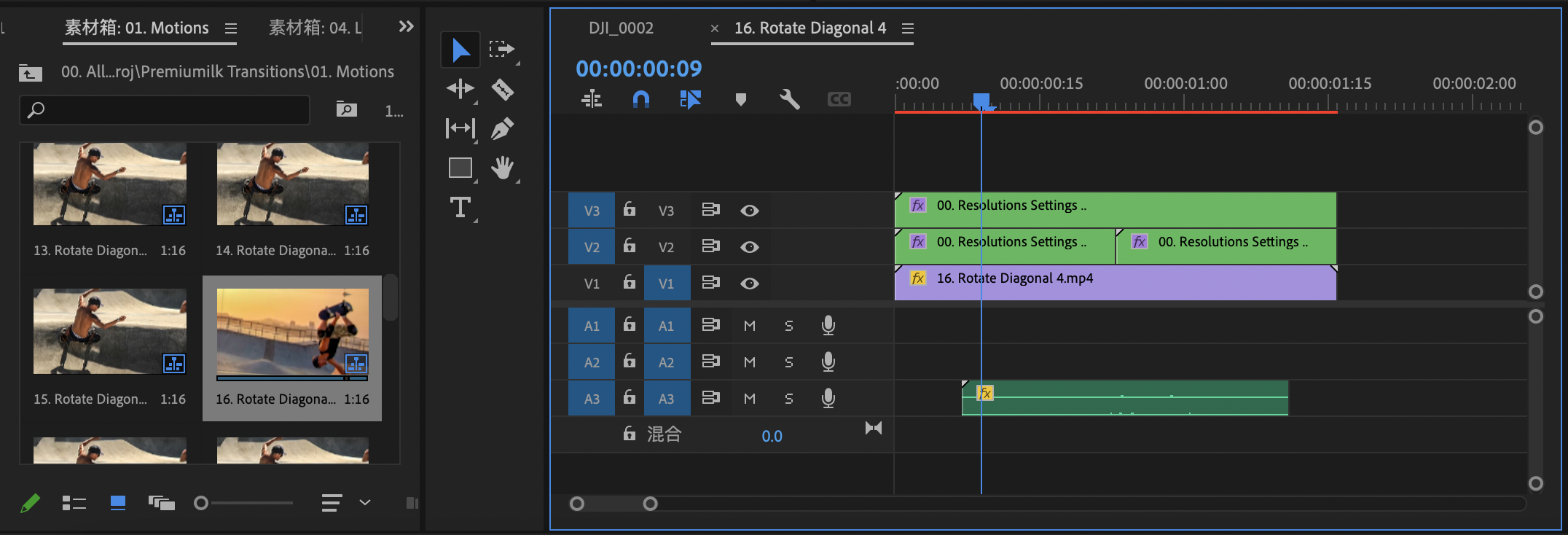Viewport: 1568px width, 535px height.
Task: Open the 16. Rotate Diagonal 4 sequence menu
Action: point(908,28)
